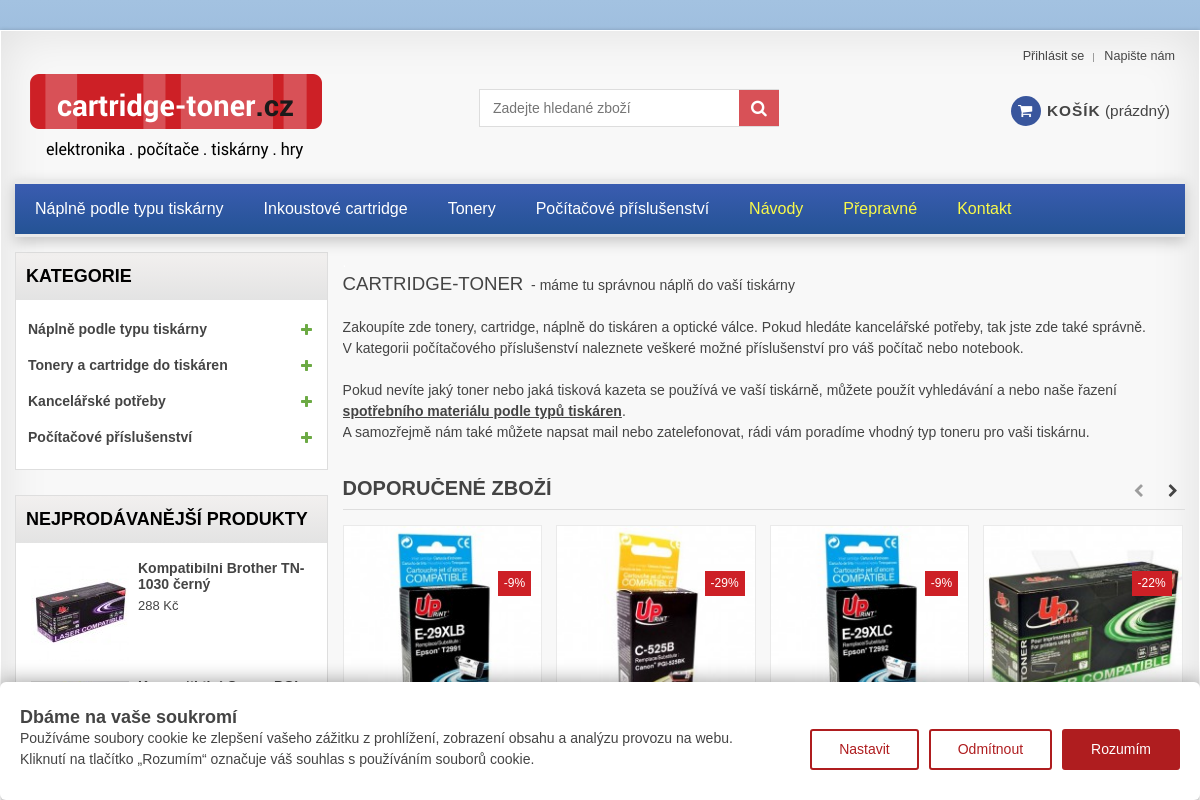Expand Počítačové příslušenství sidebar category
The width and height of the screenshot is (1200, 800).
pos(306,437)
